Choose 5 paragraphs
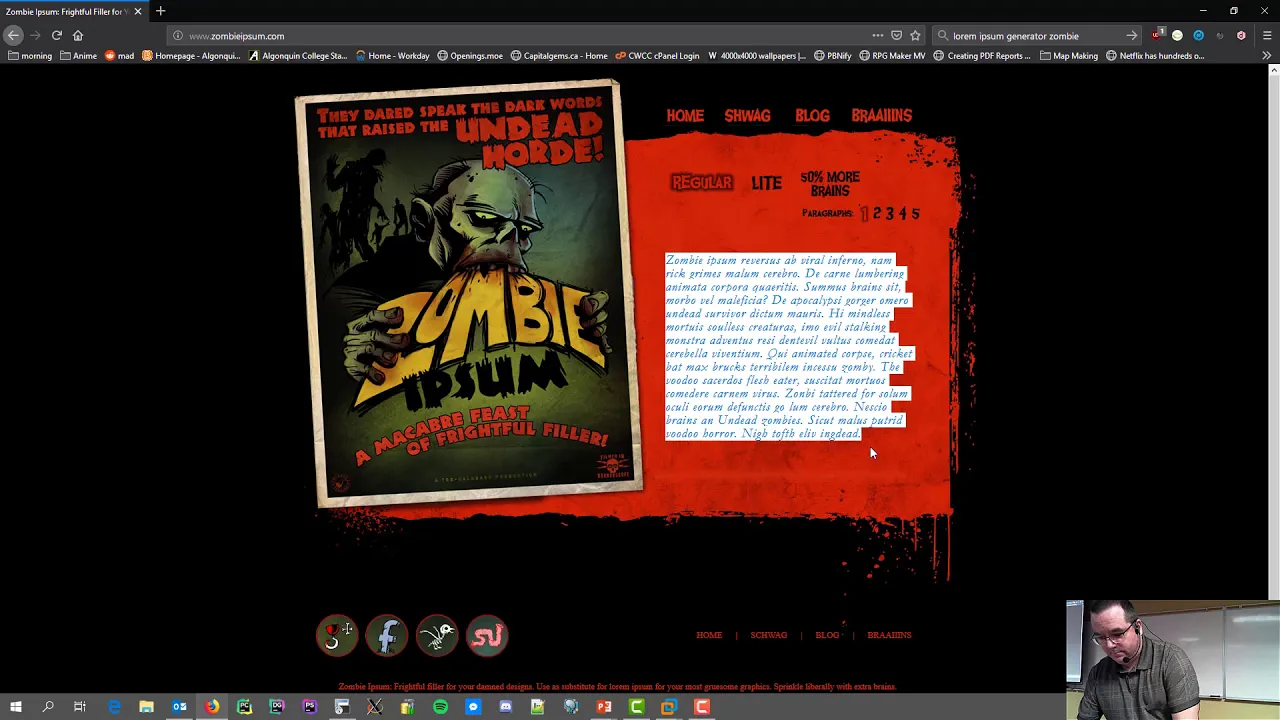Image resolution: width=1280 pixels, height=720 pixels. click(x=915, y=213)
